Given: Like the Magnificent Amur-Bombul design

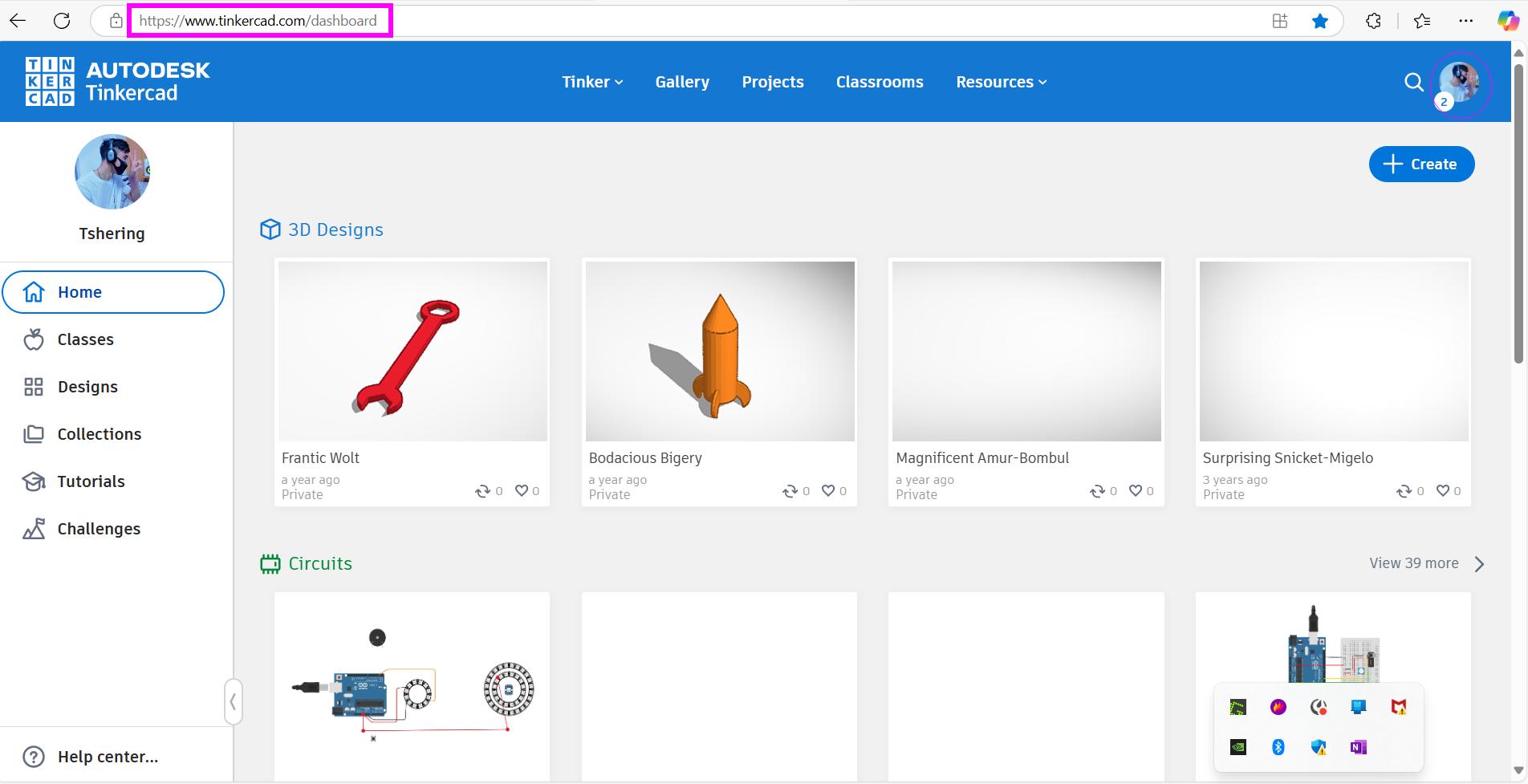Looking at the screenshot, I should coord(1136,490).
